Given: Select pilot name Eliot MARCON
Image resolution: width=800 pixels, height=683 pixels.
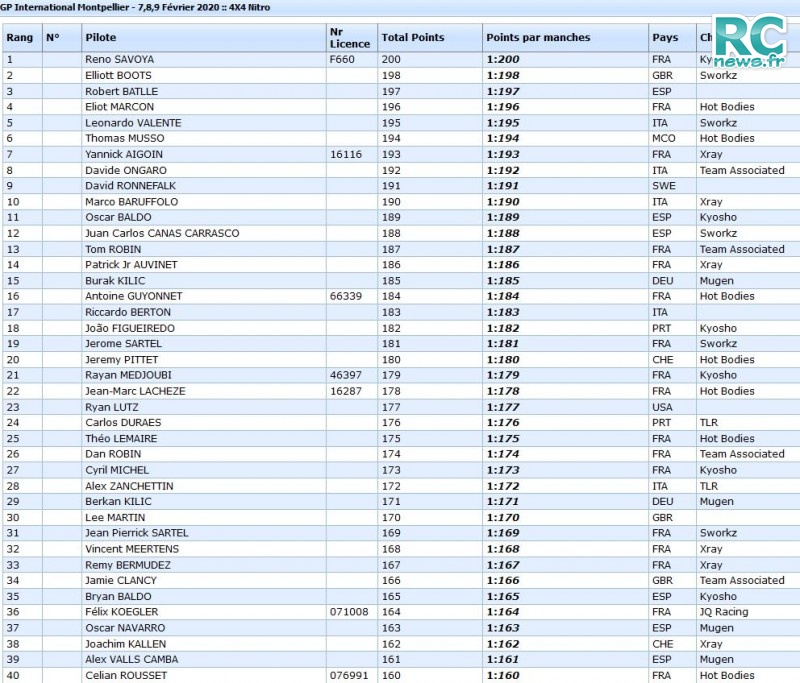Looking at the screenshot, I should 119,107.
